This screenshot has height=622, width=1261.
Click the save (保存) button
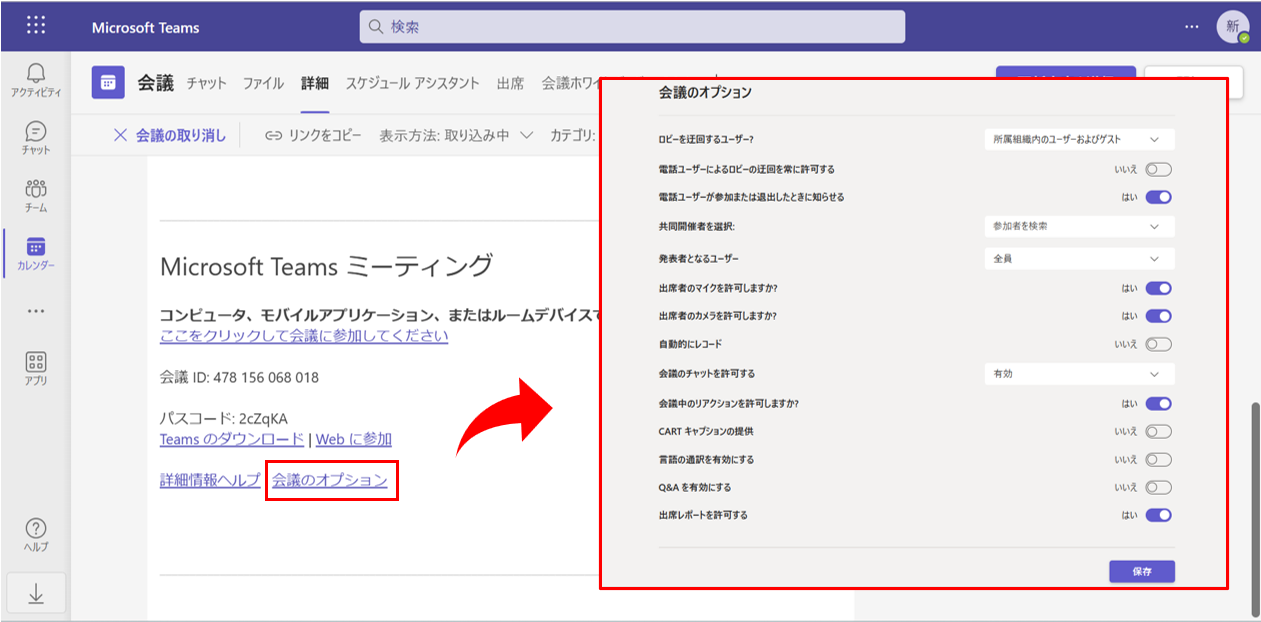[1142, 572]
